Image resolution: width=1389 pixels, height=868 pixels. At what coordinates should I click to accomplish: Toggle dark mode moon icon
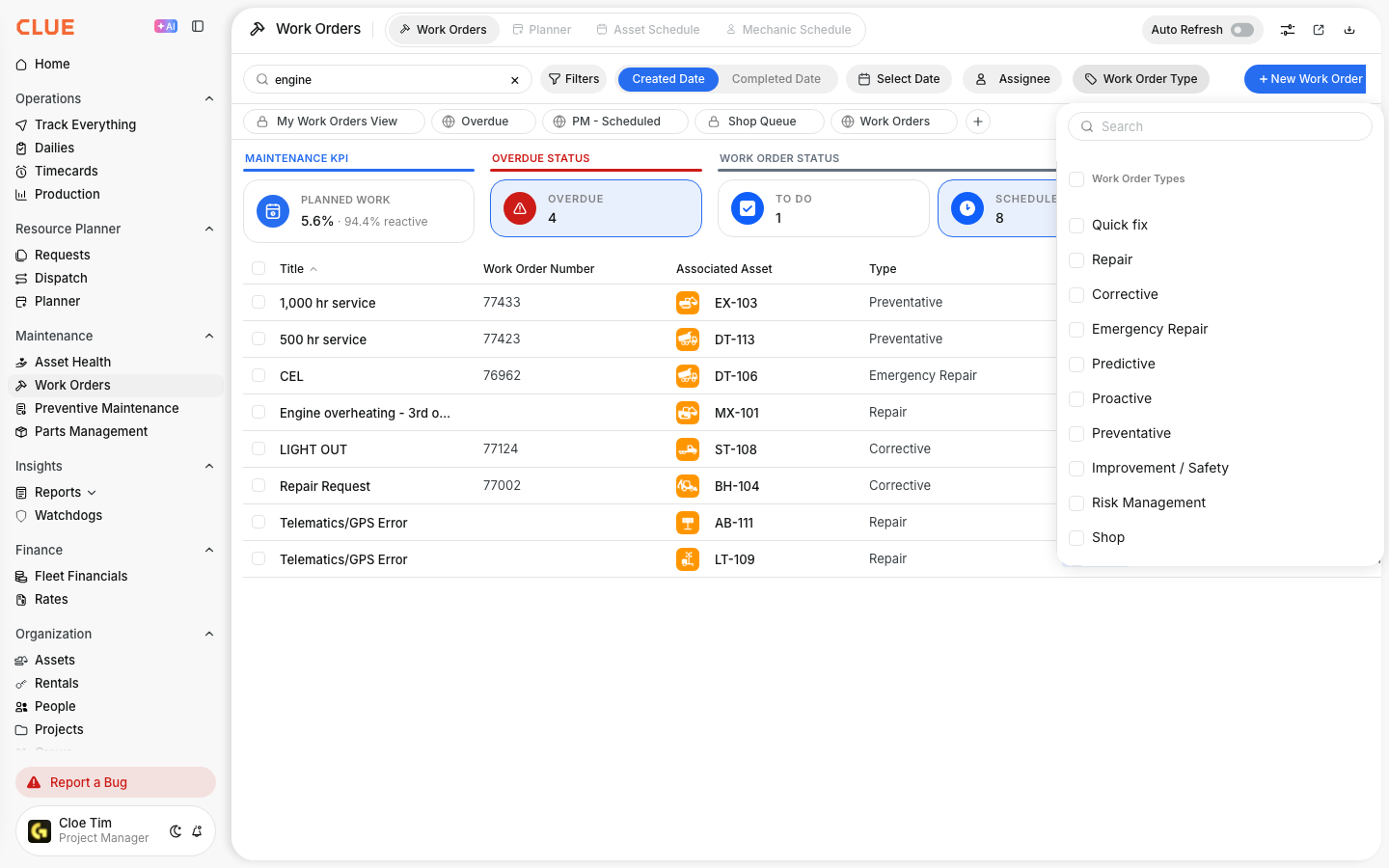coord(176,831)
